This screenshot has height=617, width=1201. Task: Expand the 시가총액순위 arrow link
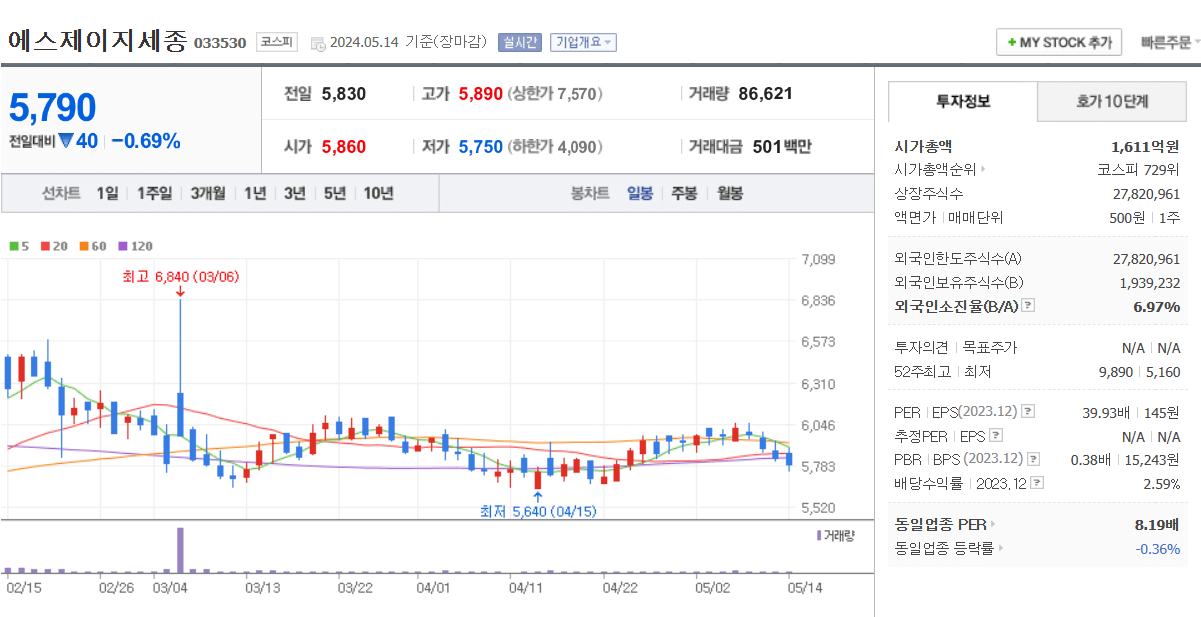tap(983, 170)
